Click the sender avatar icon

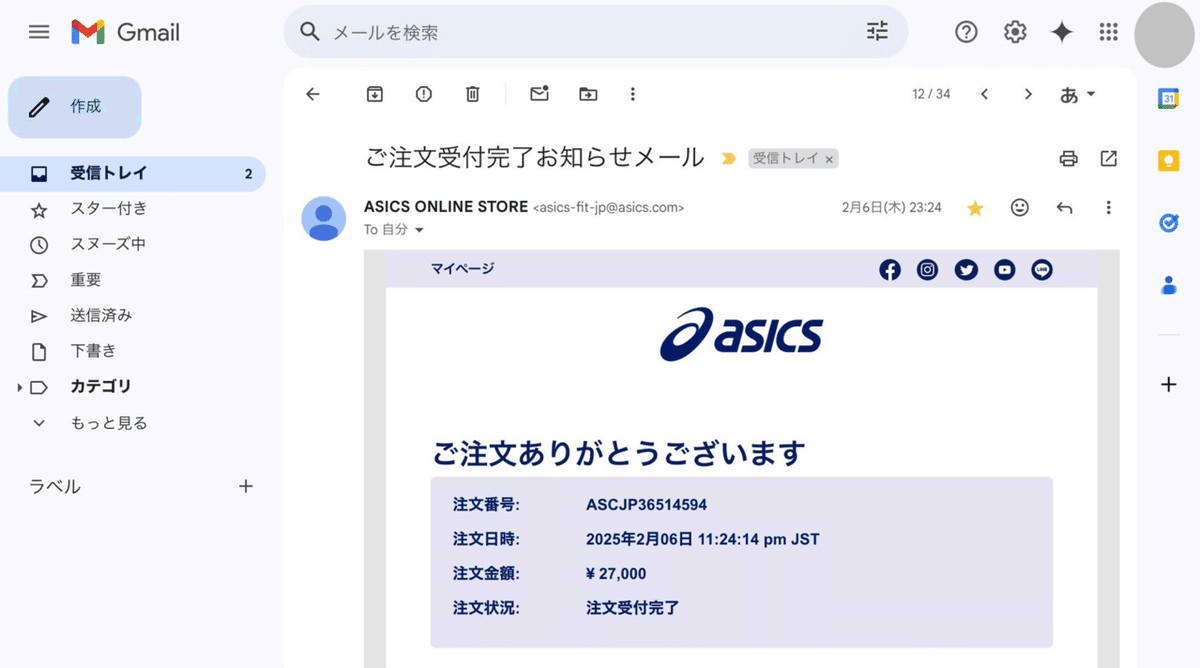(324, 219)
